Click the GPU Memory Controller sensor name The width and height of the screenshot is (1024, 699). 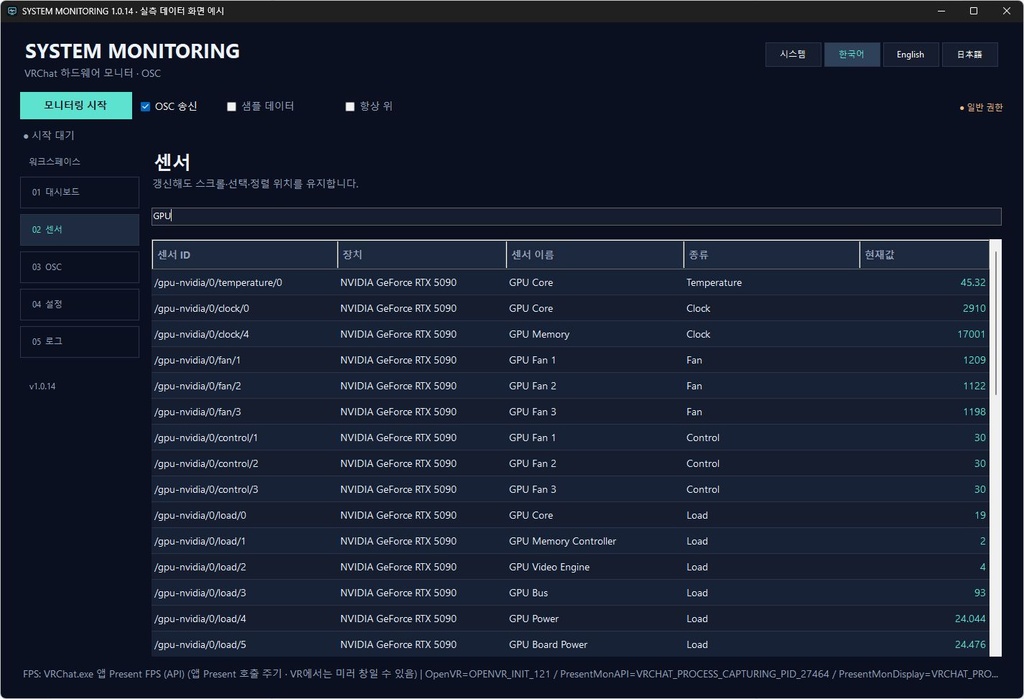pyautogui.click(x=562, y=542)
